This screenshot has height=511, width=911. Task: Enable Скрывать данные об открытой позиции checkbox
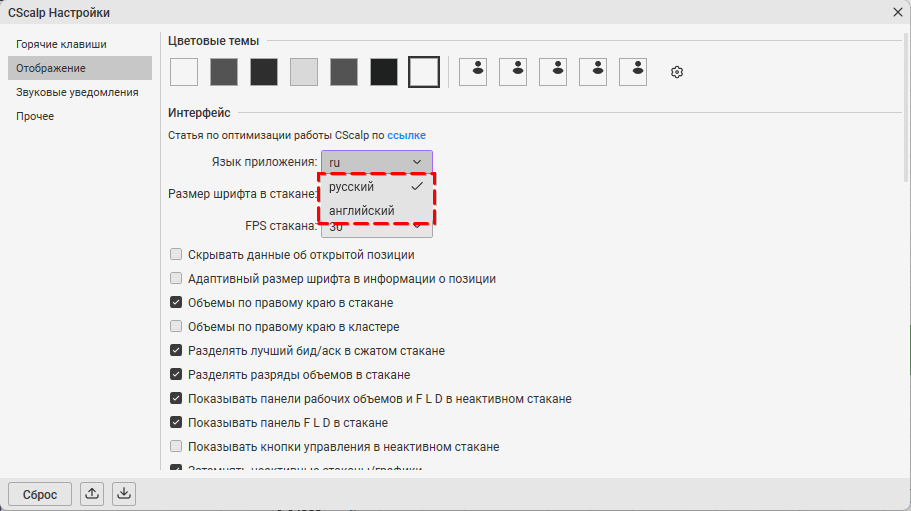point(177,255)
